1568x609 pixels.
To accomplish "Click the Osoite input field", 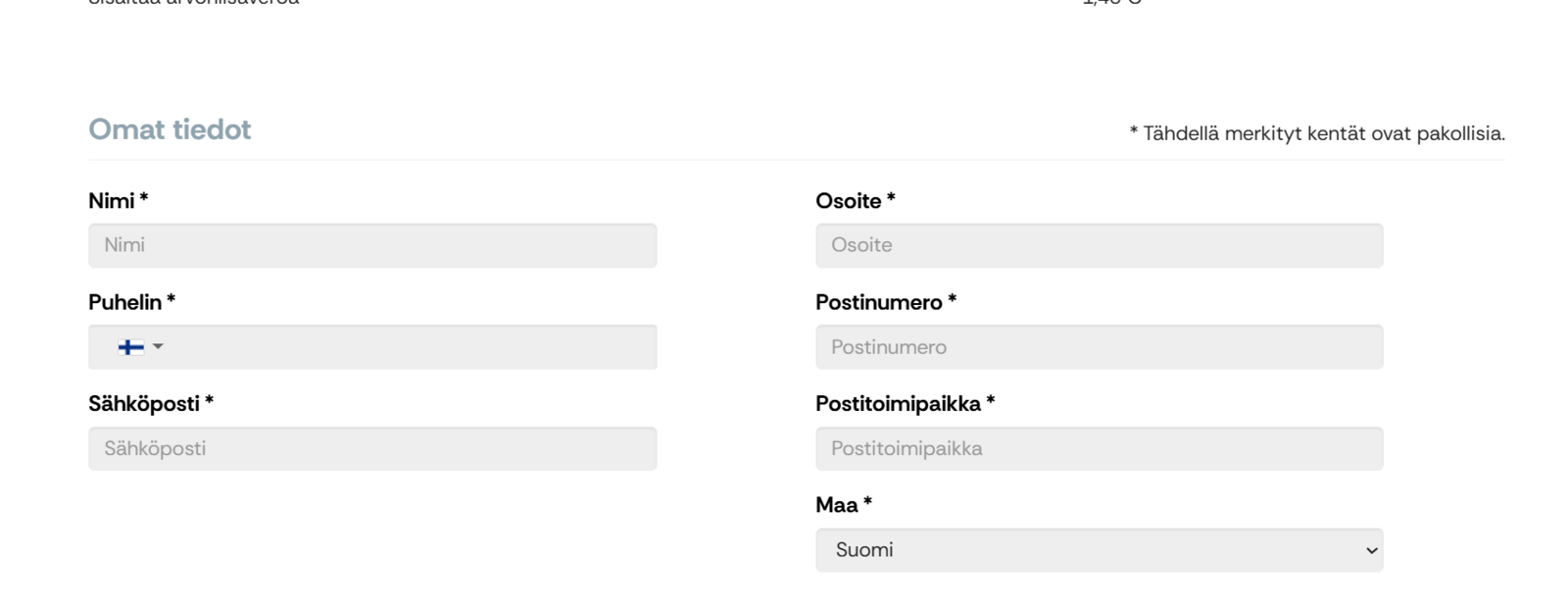I will pyautogui.click(x=1099, y=245).
